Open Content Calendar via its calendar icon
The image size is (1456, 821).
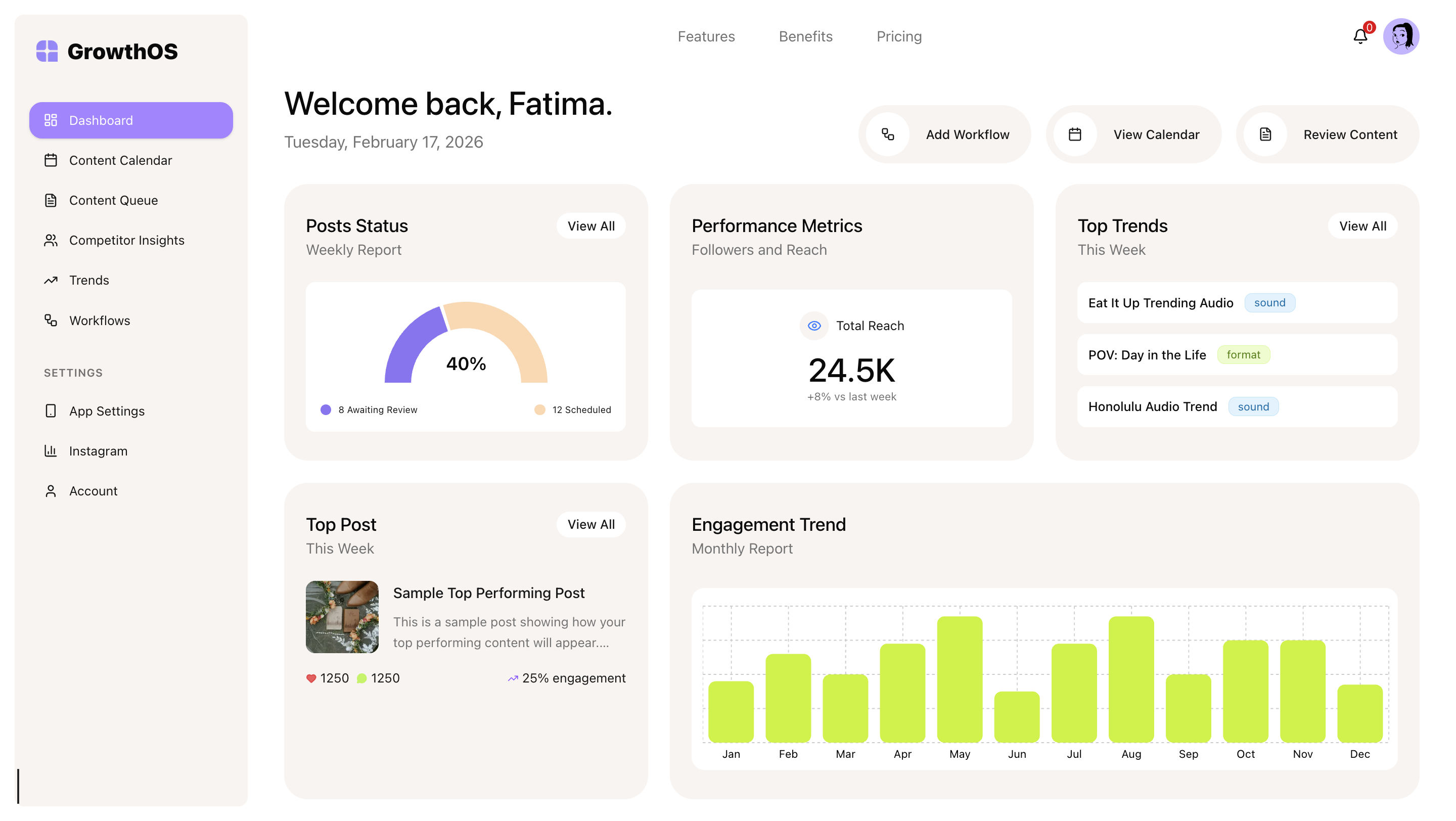tap(52, 160)
